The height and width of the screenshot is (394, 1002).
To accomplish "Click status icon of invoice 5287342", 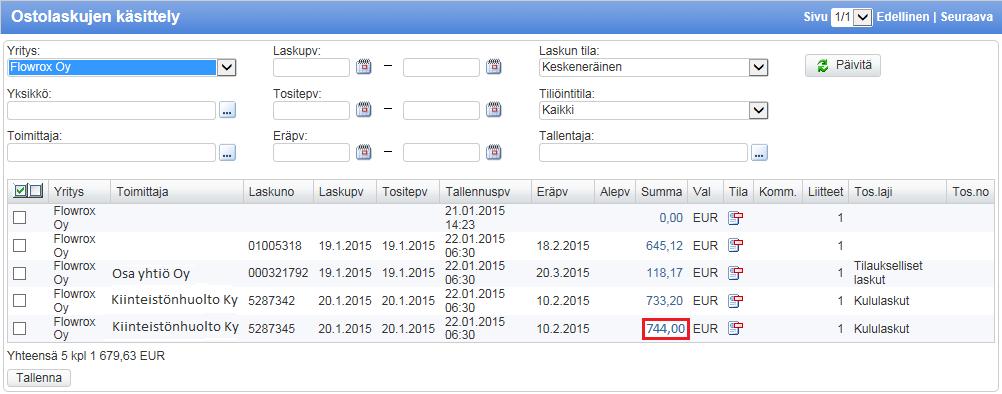I will coord(736,300).
